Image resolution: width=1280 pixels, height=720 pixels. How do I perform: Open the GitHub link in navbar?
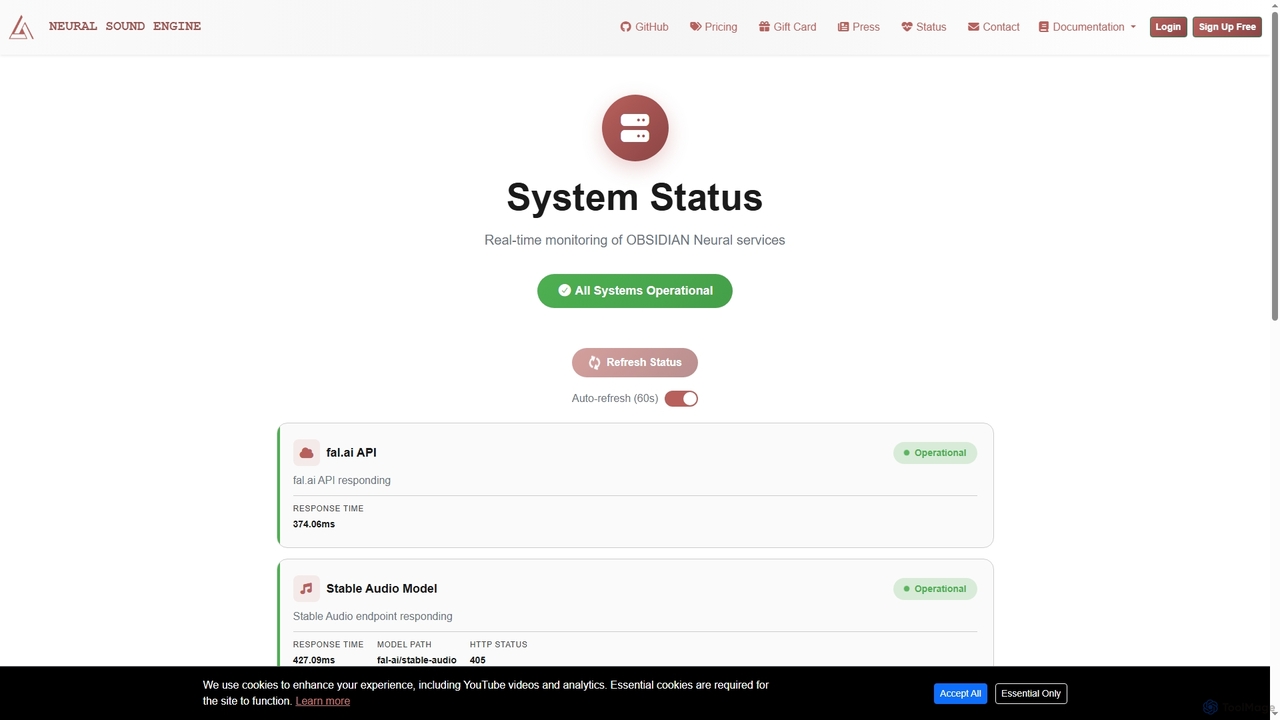click(644, 27)
